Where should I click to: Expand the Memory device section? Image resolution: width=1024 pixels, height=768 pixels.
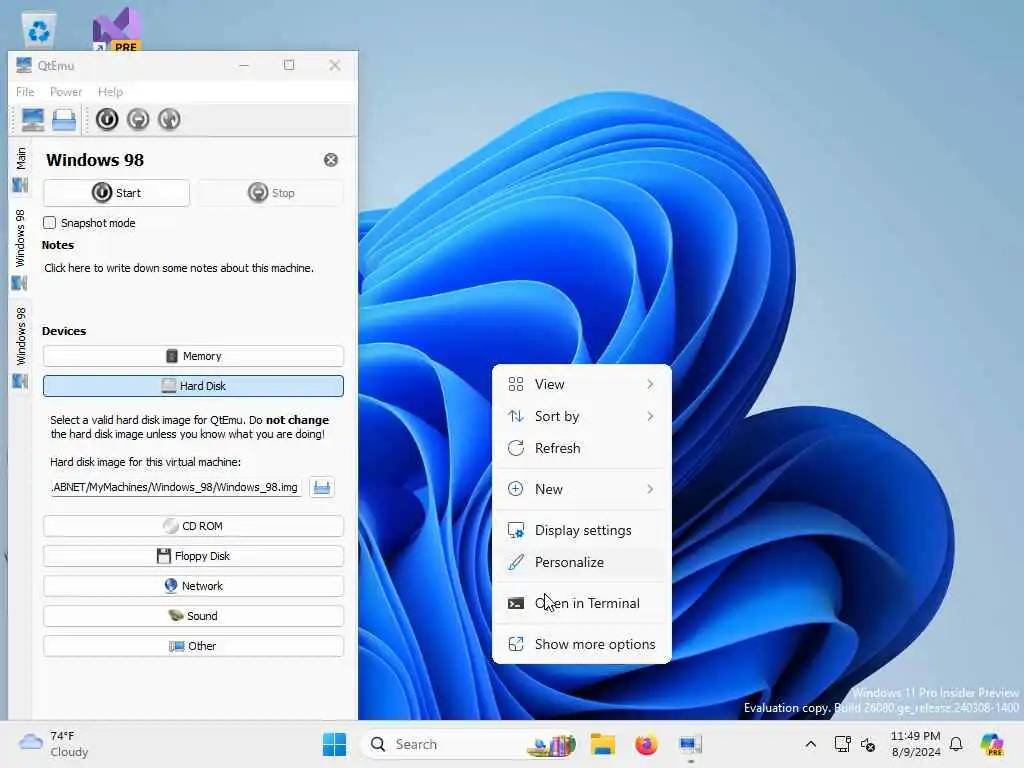pos(193,357)
